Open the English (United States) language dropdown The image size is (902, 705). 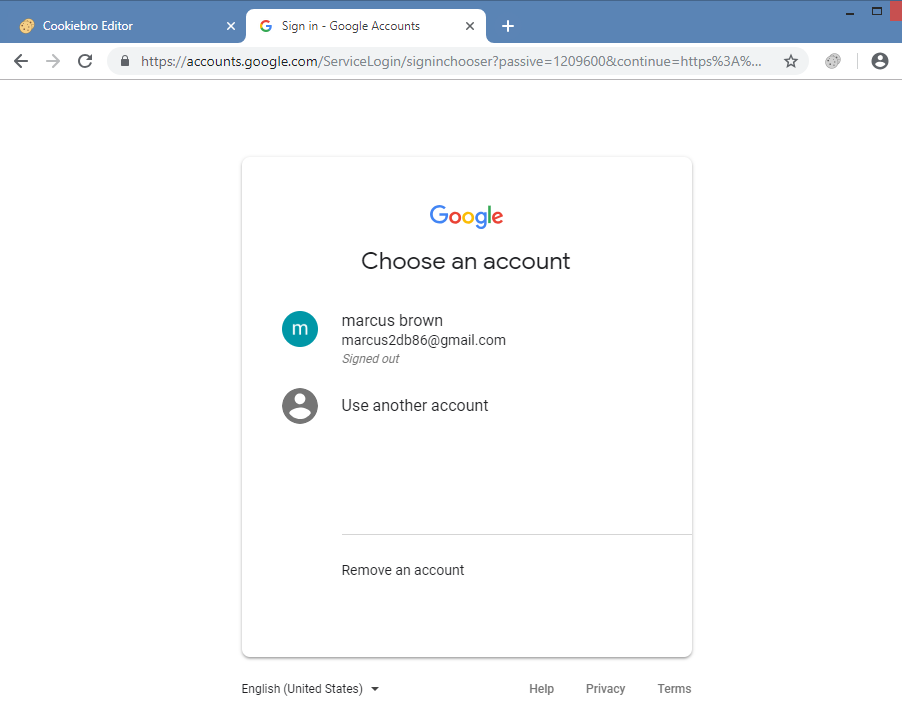pyautogui.click(x=310, y=688)
